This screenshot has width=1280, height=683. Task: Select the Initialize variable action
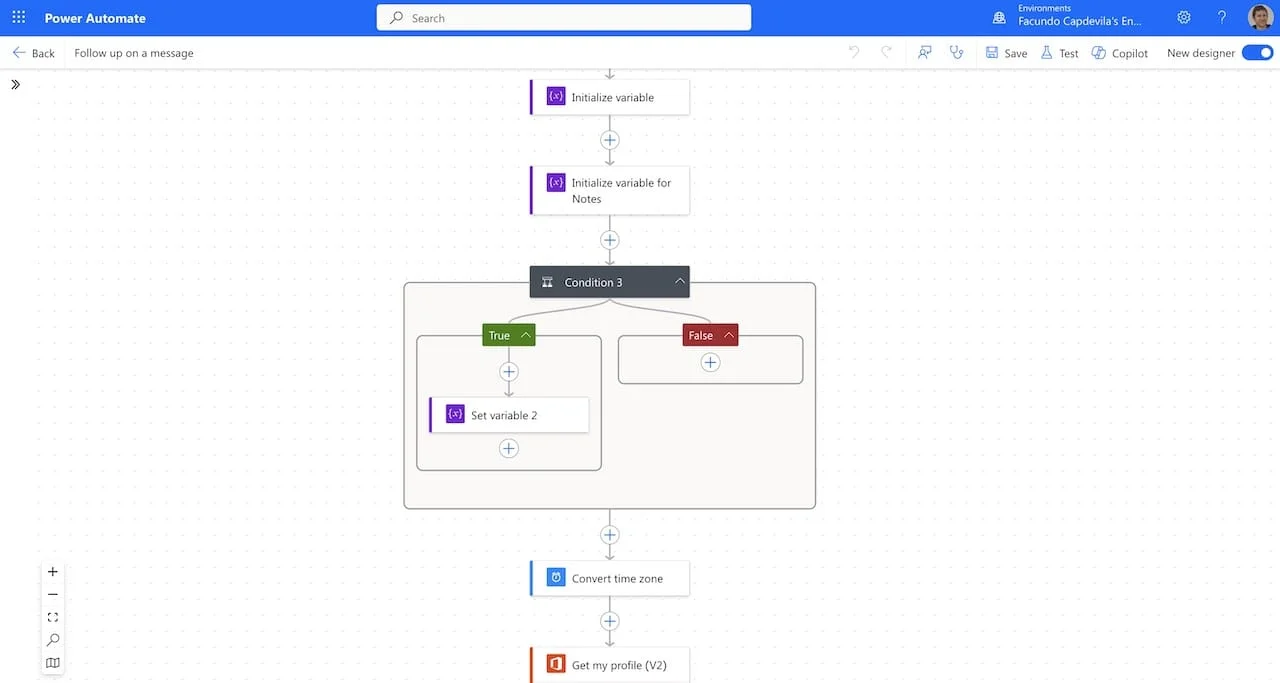(610, 97)
